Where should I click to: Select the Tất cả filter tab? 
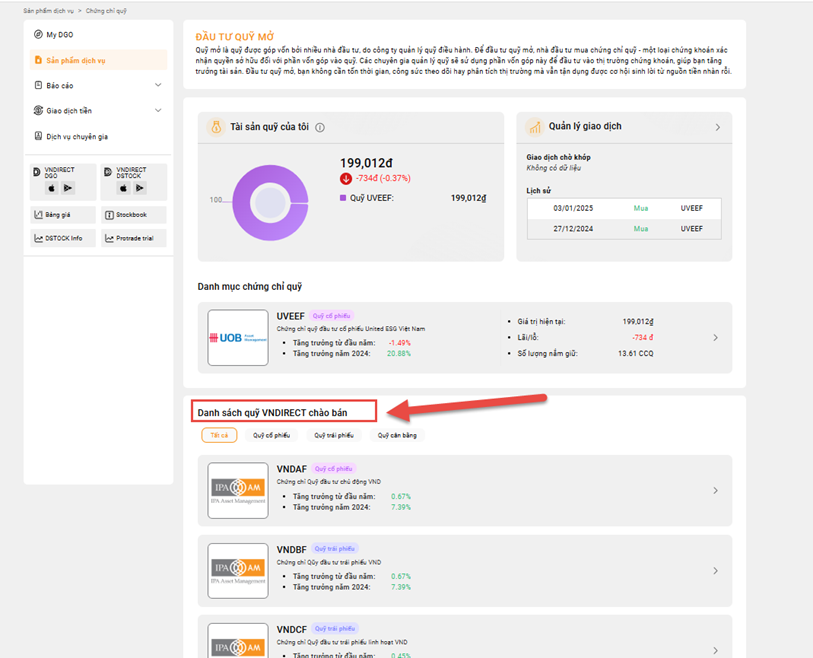pyautogui.click(x=219, y=435)
